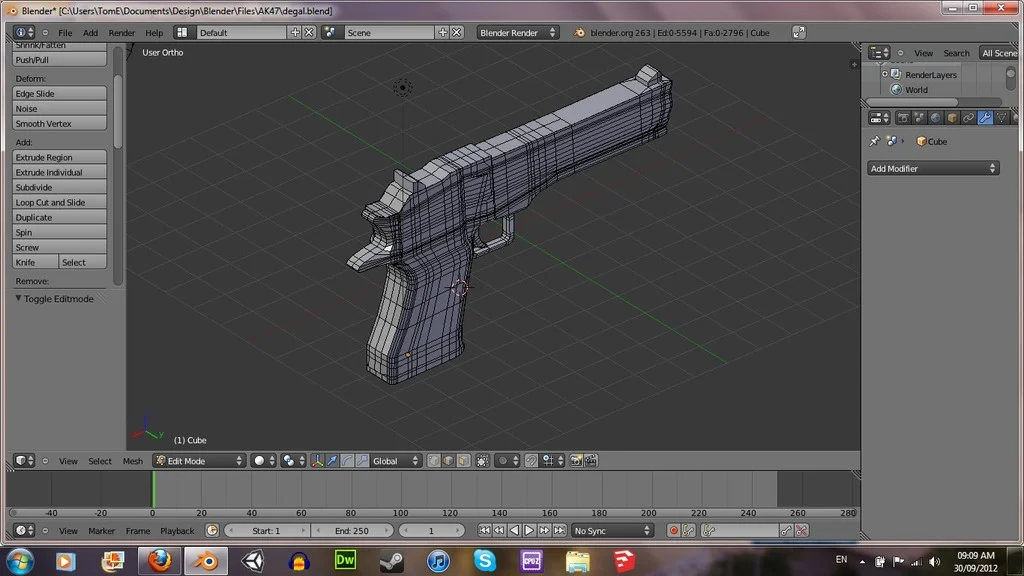
Task: Click the Knife button
Action: [35, 262]
